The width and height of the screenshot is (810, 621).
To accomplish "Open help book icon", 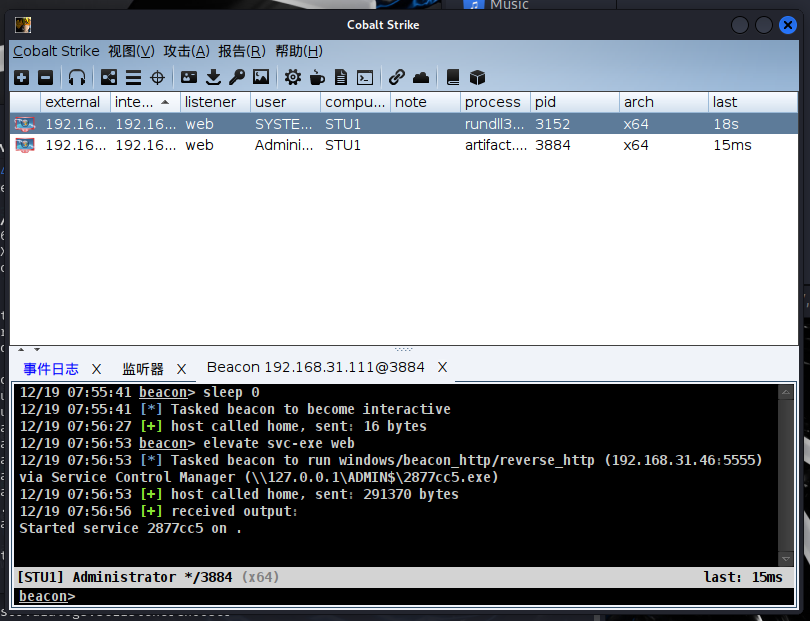I will coord(453,77).
